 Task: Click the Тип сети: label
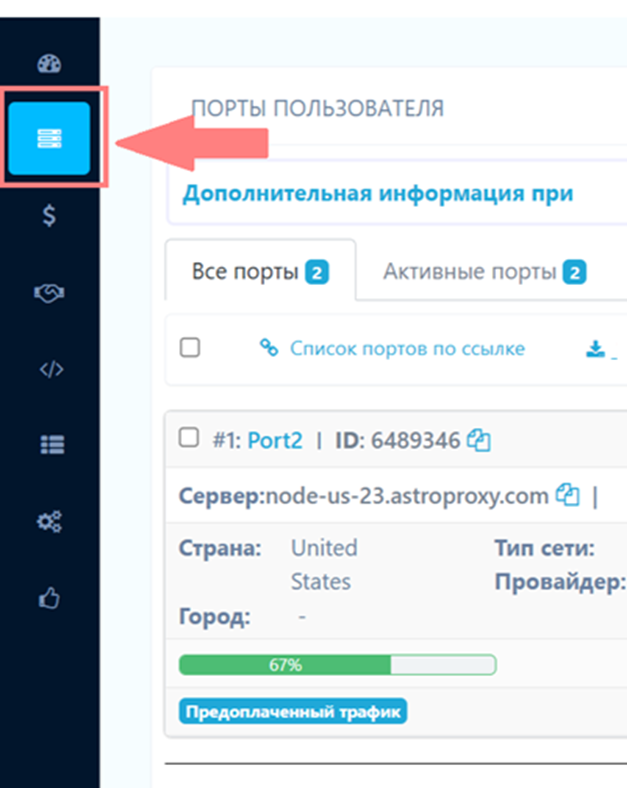[x=545, y=548]
